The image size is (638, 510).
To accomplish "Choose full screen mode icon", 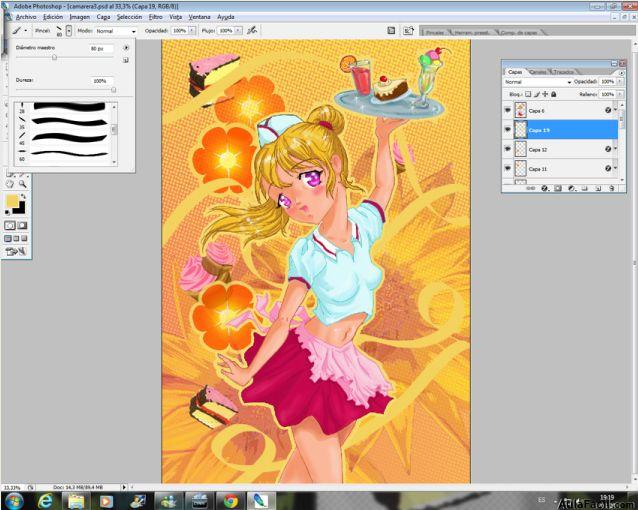I will pyautogui.click(x=24, y=239).
